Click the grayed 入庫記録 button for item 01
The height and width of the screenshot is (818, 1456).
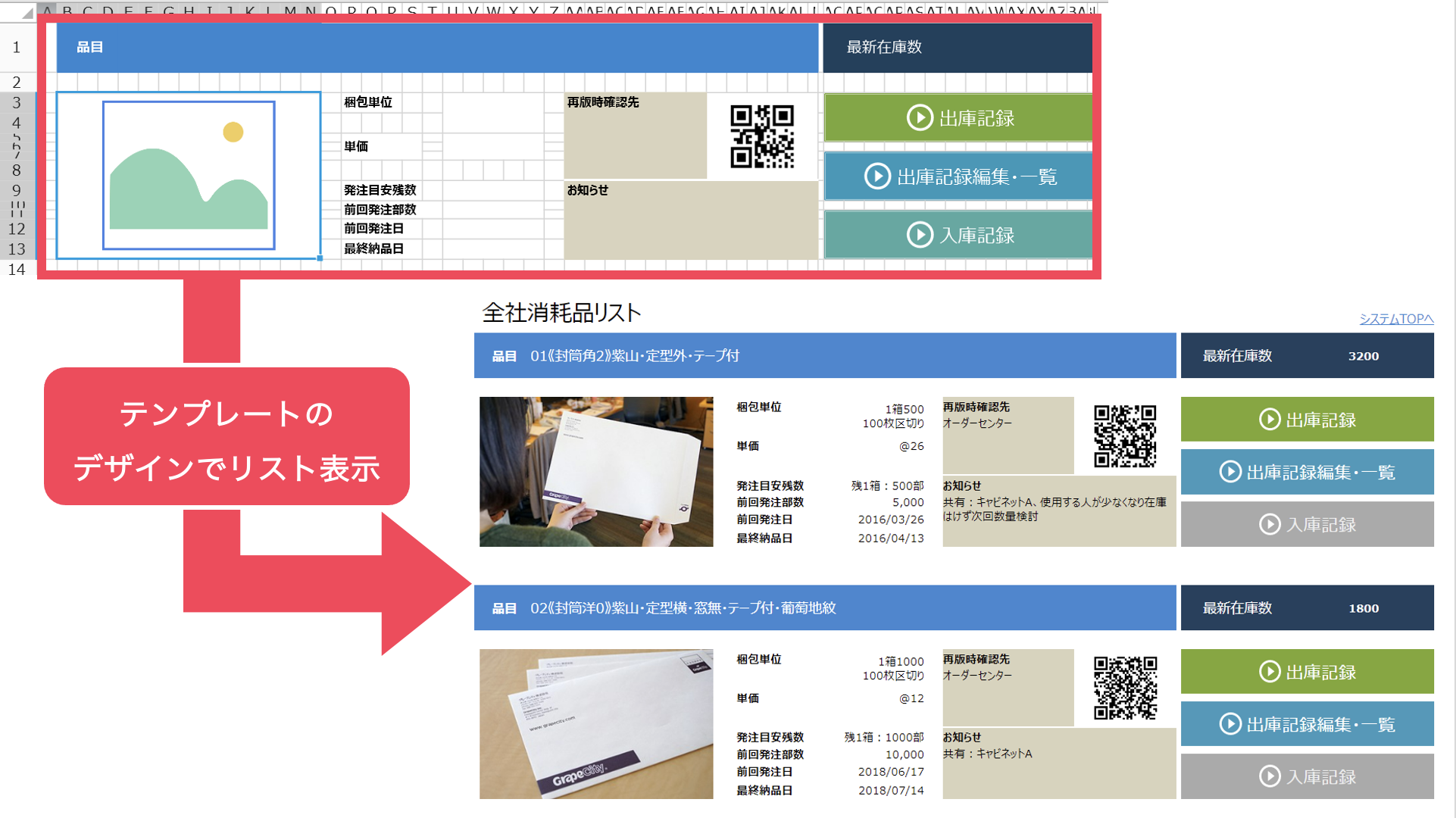tap(1307, 524)
